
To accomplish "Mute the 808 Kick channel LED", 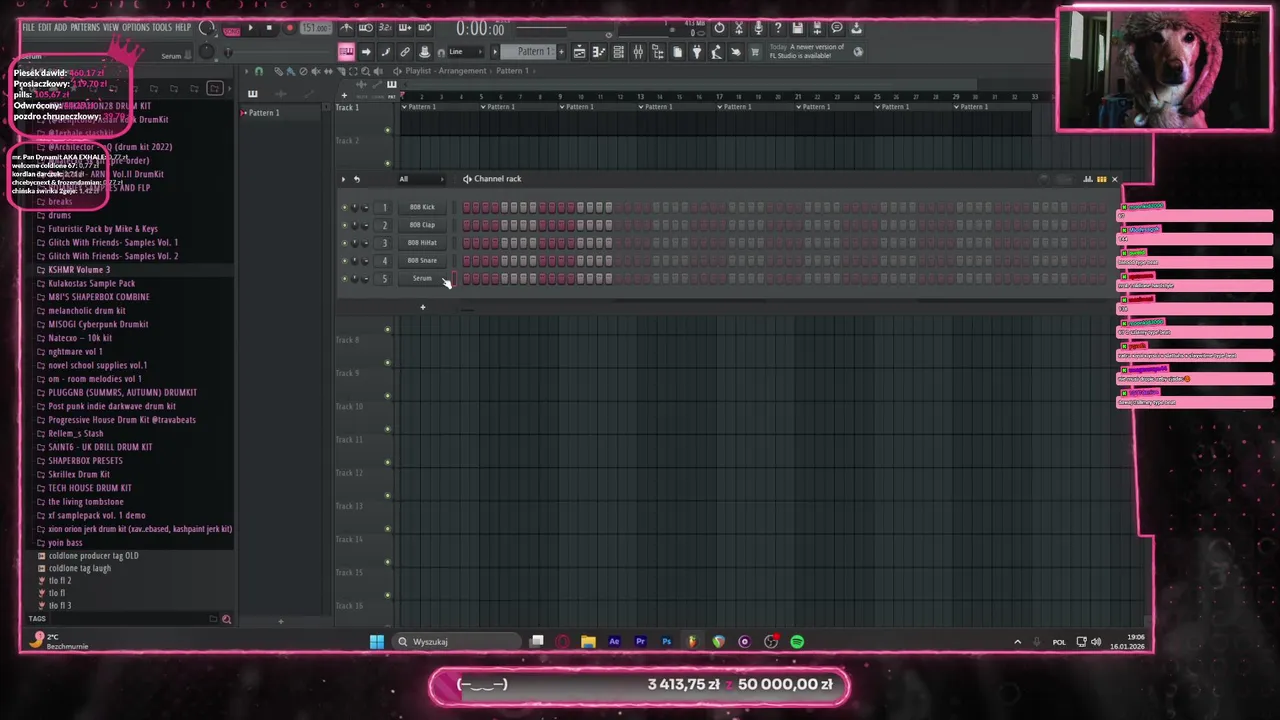I will (344, 207).
